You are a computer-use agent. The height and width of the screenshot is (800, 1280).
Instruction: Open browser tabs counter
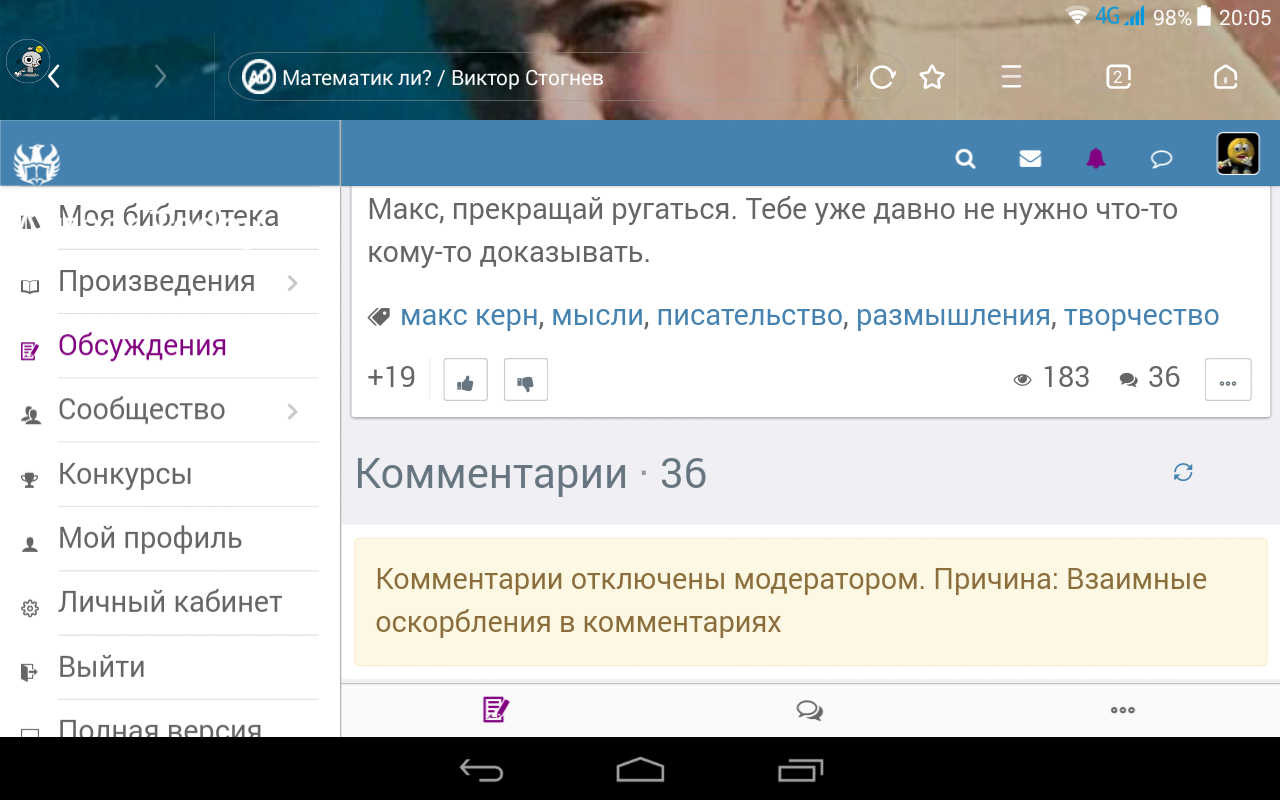point(1118,77)
